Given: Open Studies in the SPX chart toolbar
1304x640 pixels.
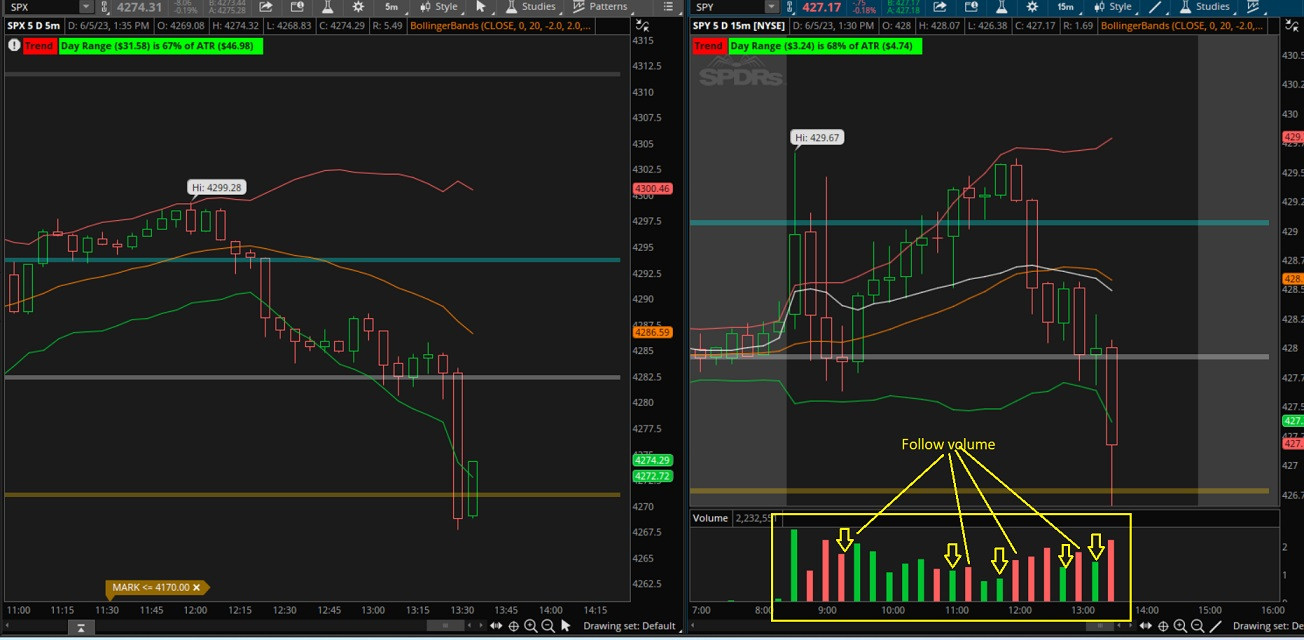Looking at the screenshot, I should pos(530,7).
